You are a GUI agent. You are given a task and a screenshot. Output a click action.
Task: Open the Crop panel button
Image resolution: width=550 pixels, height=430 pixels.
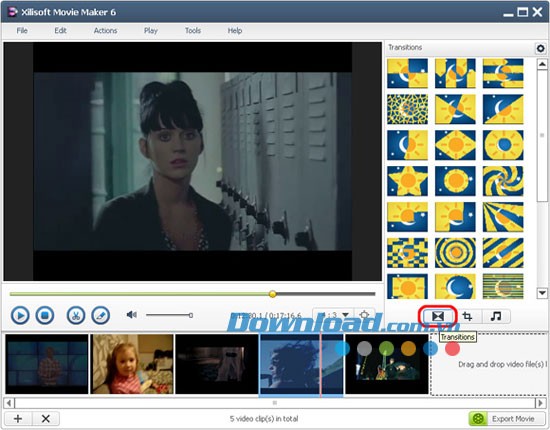pyautogui.click(x=467, y=316)
